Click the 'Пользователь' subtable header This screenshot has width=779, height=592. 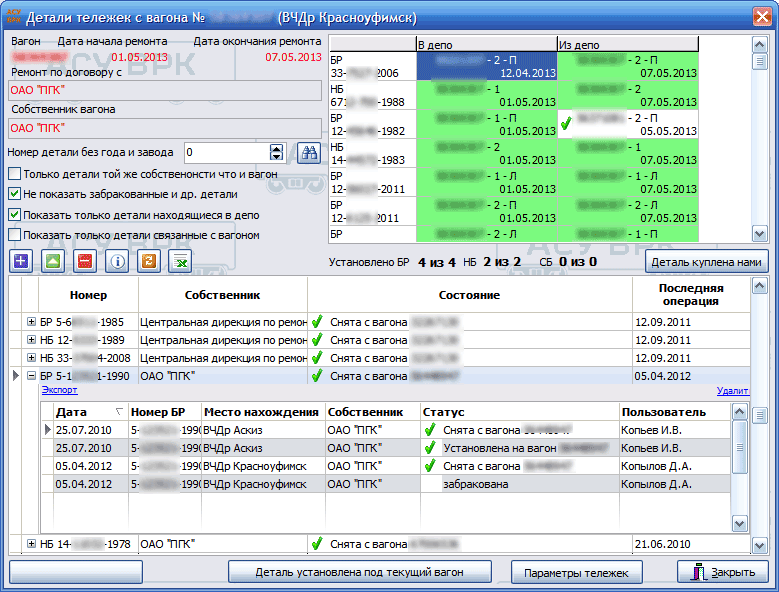[x=675, y=412]
